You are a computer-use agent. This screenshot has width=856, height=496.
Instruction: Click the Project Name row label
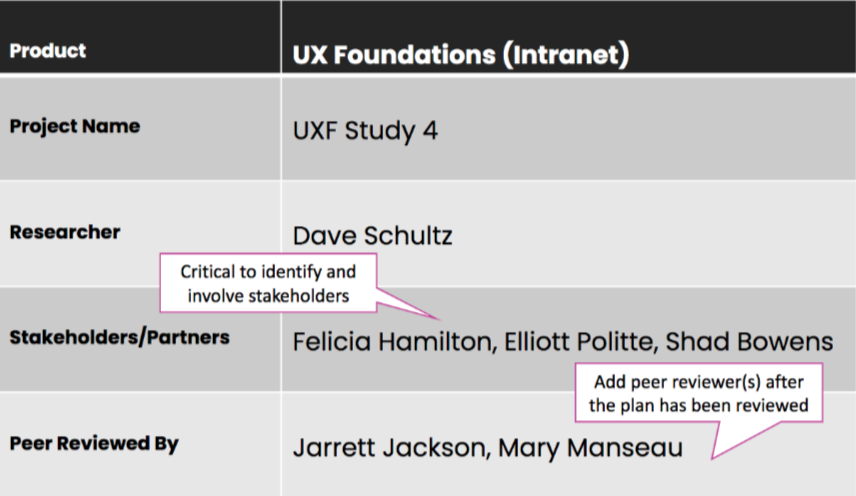click(x=75, y=127)
